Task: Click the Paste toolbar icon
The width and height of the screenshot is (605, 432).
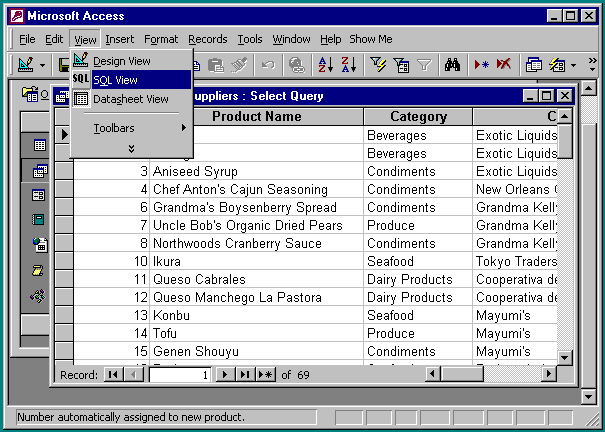Action: tap(216, 65)
